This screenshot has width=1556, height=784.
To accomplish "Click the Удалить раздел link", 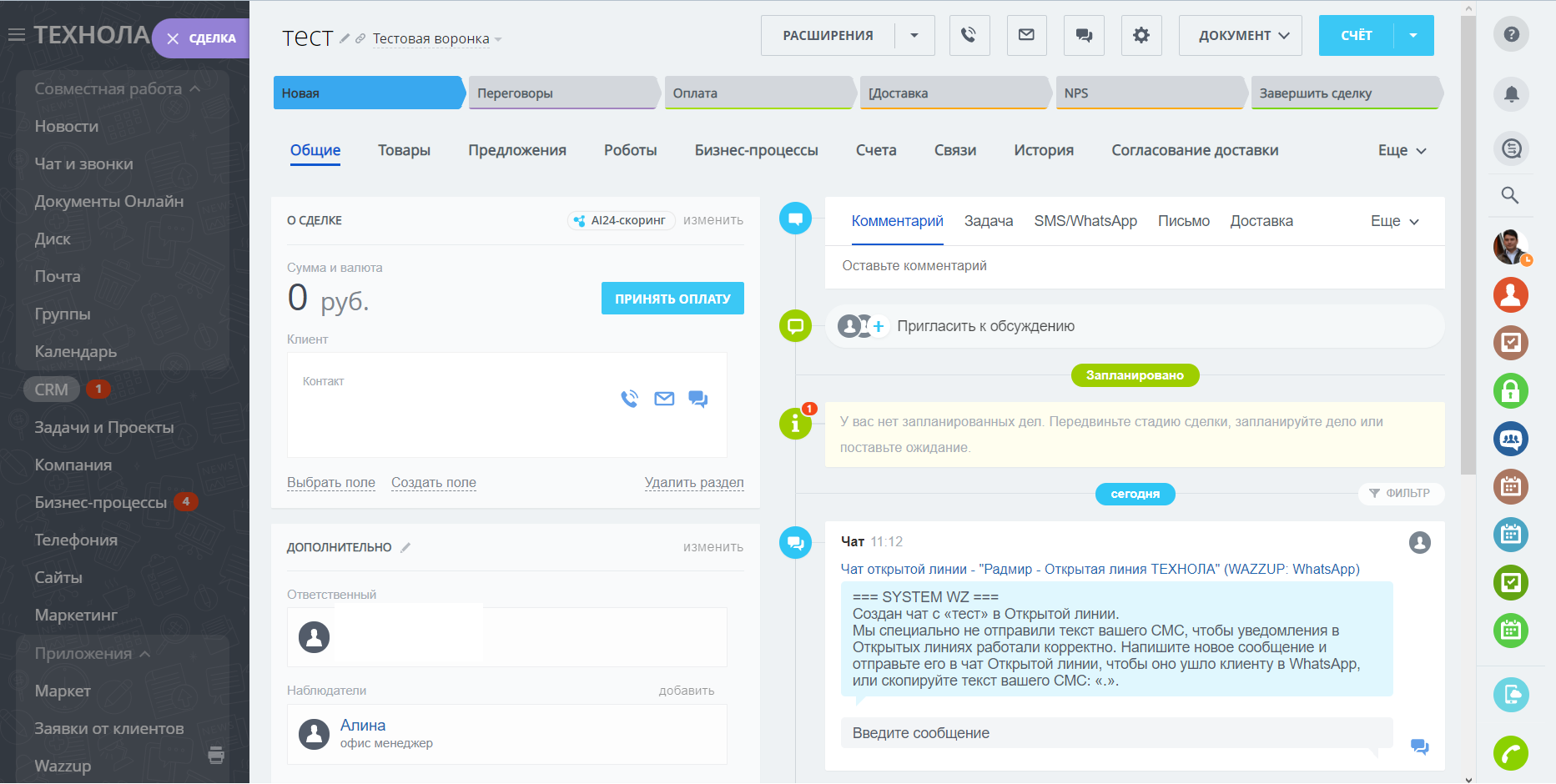I will (x=693, y=482).
